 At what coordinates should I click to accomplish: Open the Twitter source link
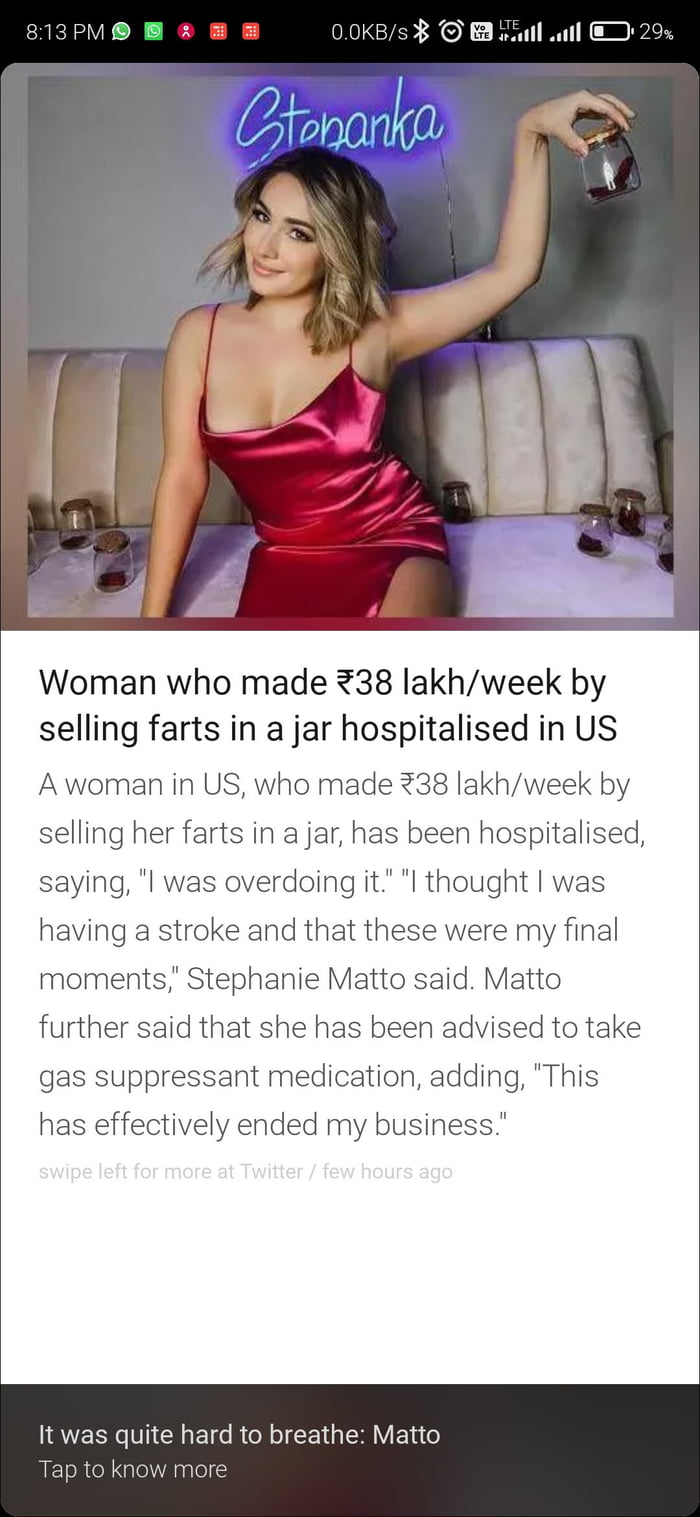(271, 1171)
